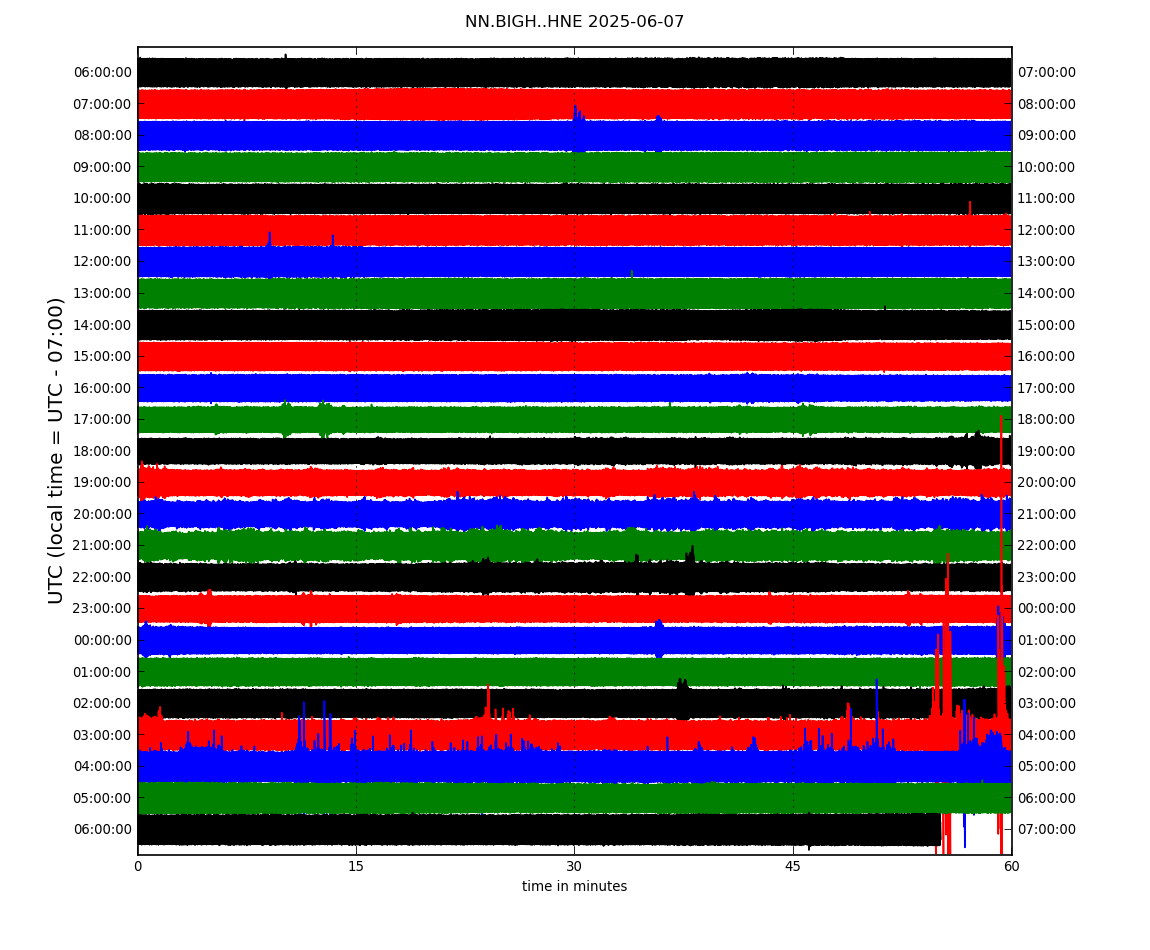Click the black seismic trace at 14:00:00 UTC
Viewport: 1150px width, 950px height.
coord(574,325)
